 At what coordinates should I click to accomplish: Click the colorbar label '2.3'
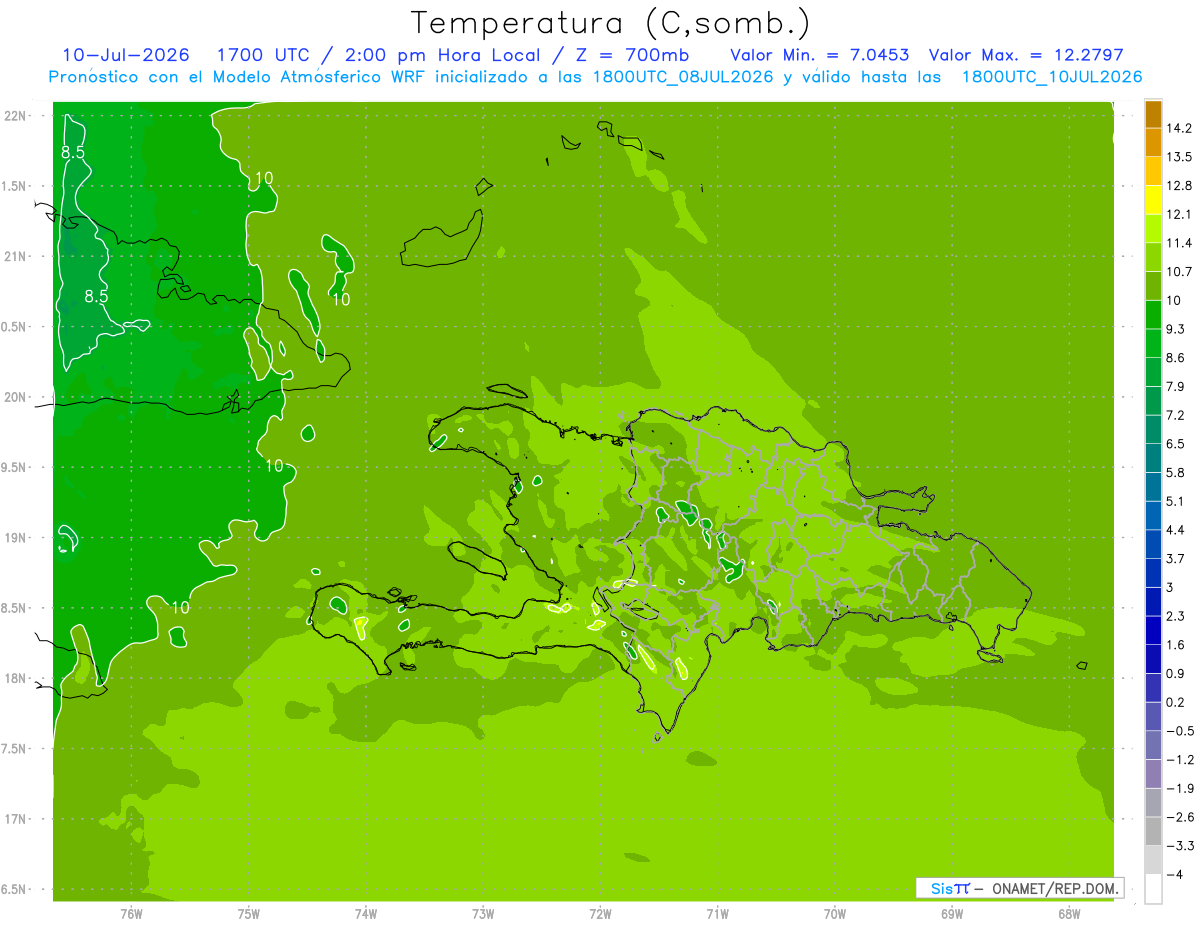click(1176, 616)
